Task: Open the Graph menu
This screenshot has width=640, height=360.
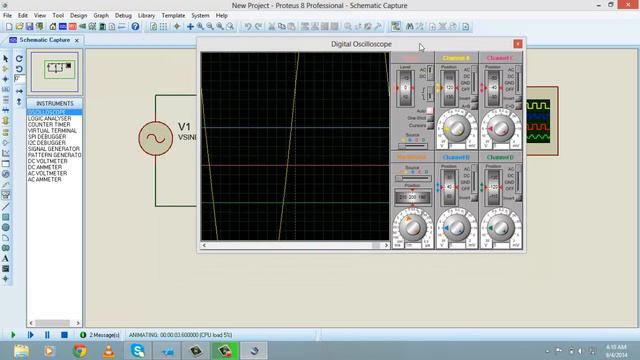Action: [101, 16]
